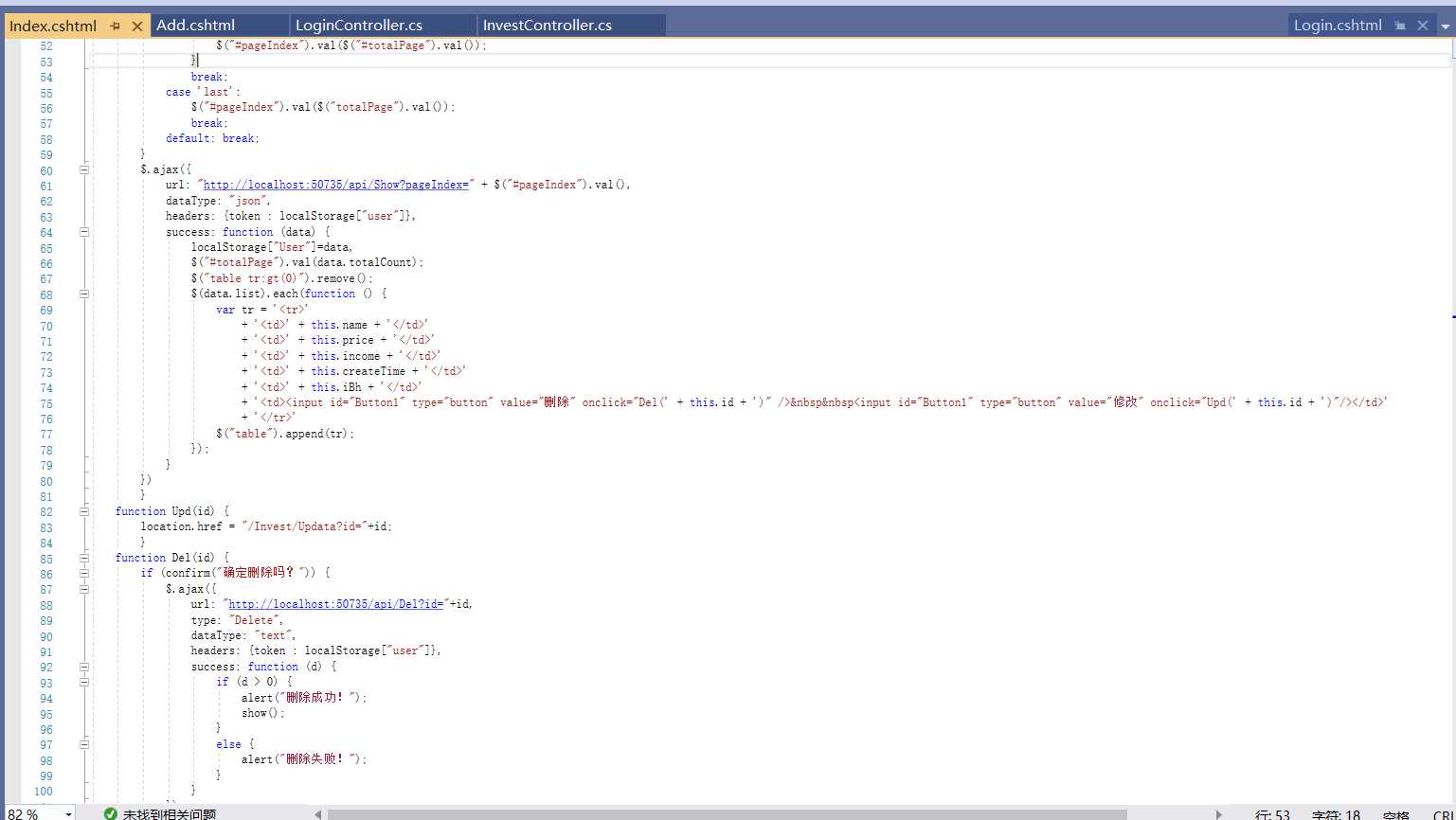This screenshot has height=820, width=1456.
Task: Click the "确定删除吗？" string in confirm
Action: (262, 573)
